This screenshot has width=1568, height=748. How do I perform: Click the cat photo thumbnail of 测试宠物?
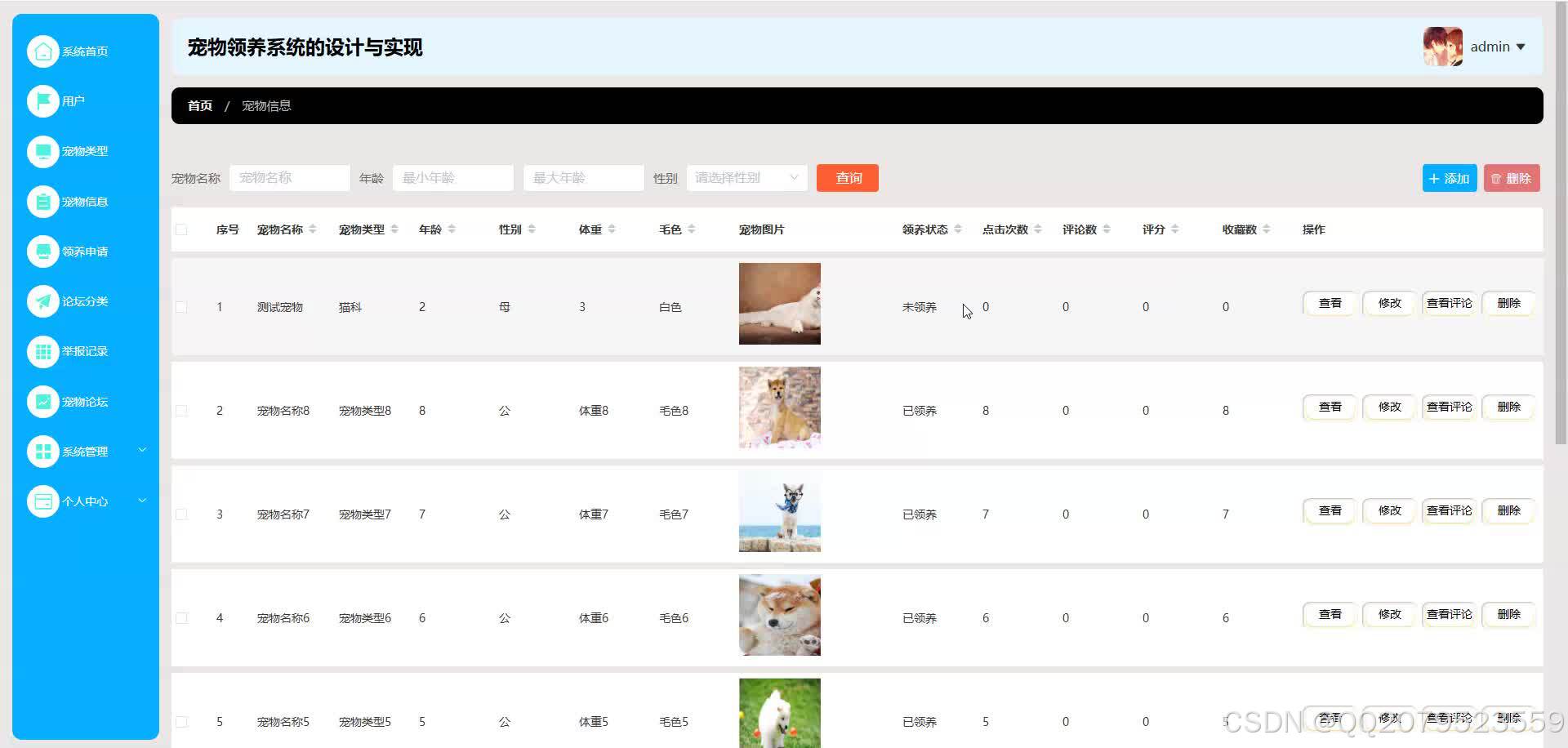[x=779, y=303]
